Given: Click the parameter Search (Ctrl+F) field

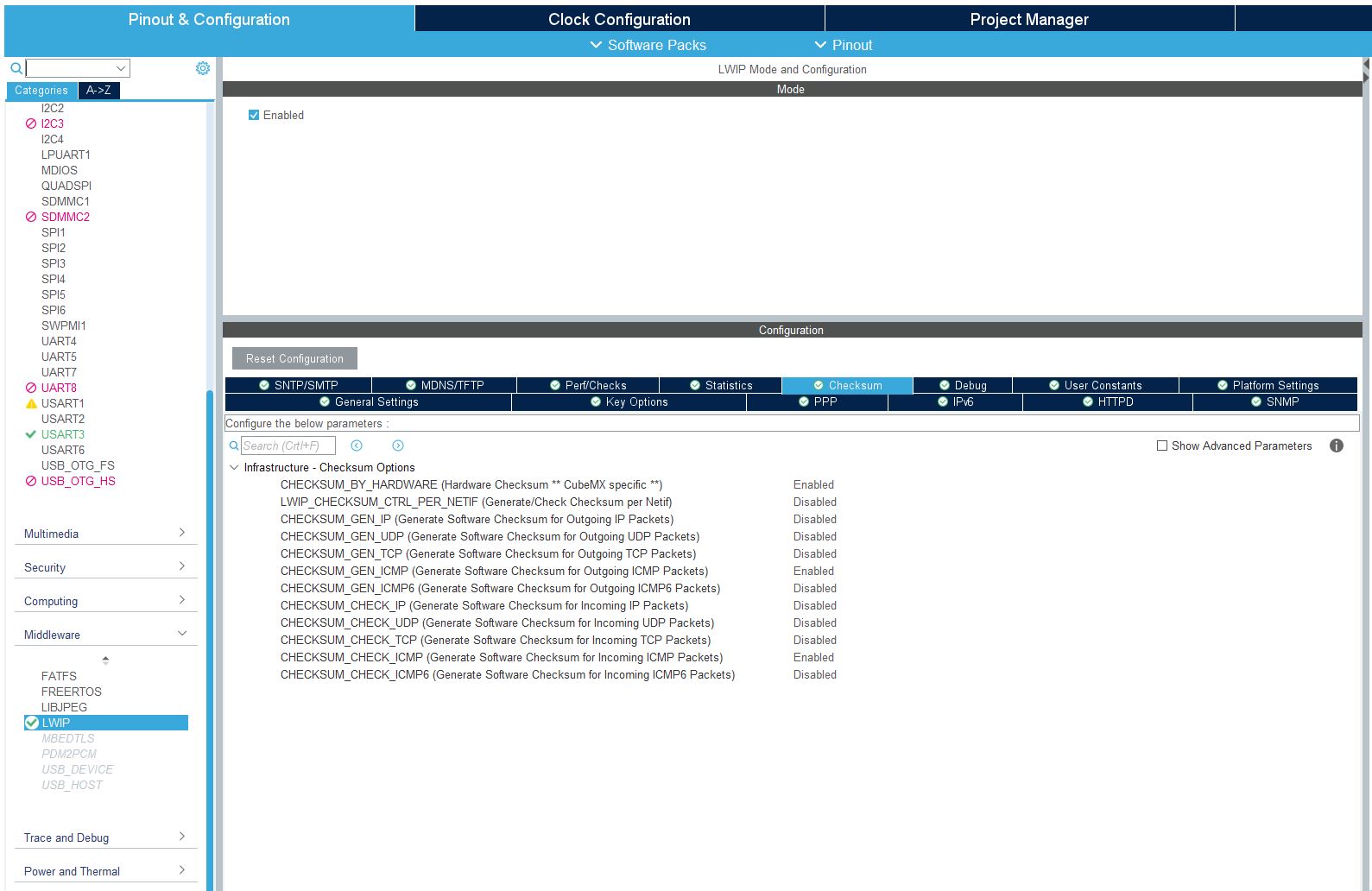Looking at the screenshot, I should 288,445.
